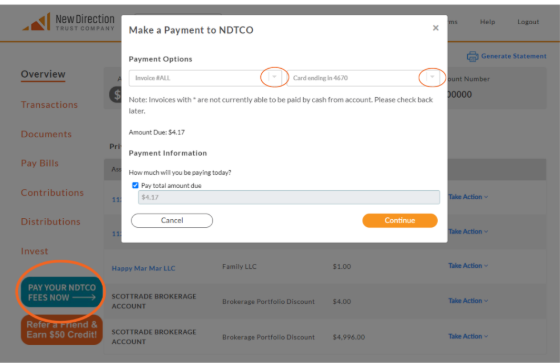Open the Documents sidebar tab
Screen dimensions: 560x363
click(x=46, y=134)
